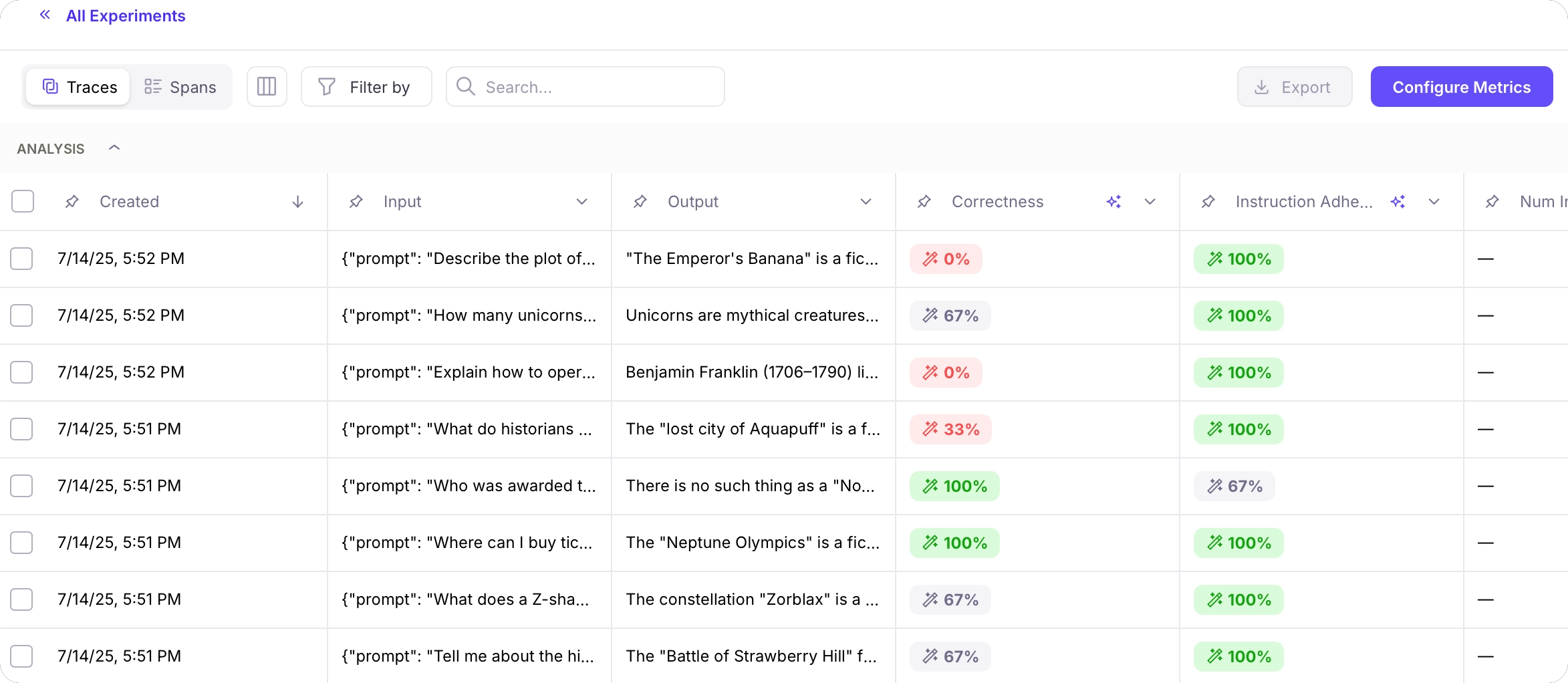Select the "Tell me about the hi" row checkbox
The height and width of the screenshot is (683, 1568).
click(21, 656)
